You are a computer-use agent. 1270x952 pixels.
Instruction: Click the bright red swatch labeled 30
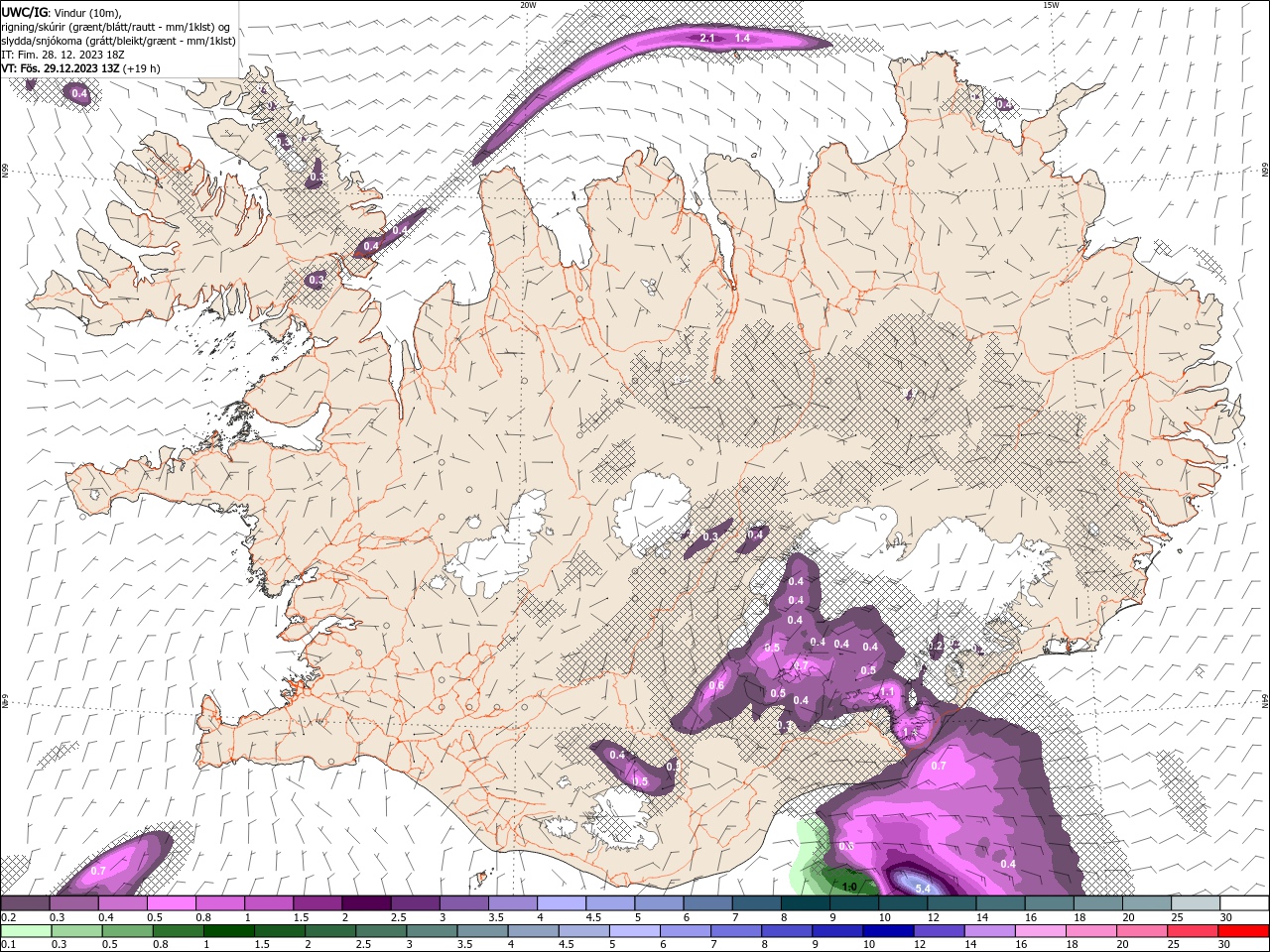1241,931
